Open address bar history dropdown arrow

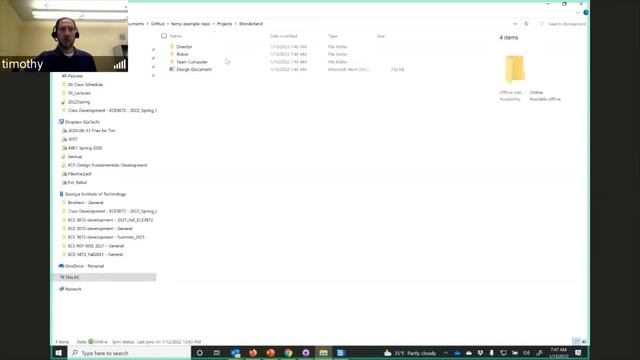click(515, 24)
